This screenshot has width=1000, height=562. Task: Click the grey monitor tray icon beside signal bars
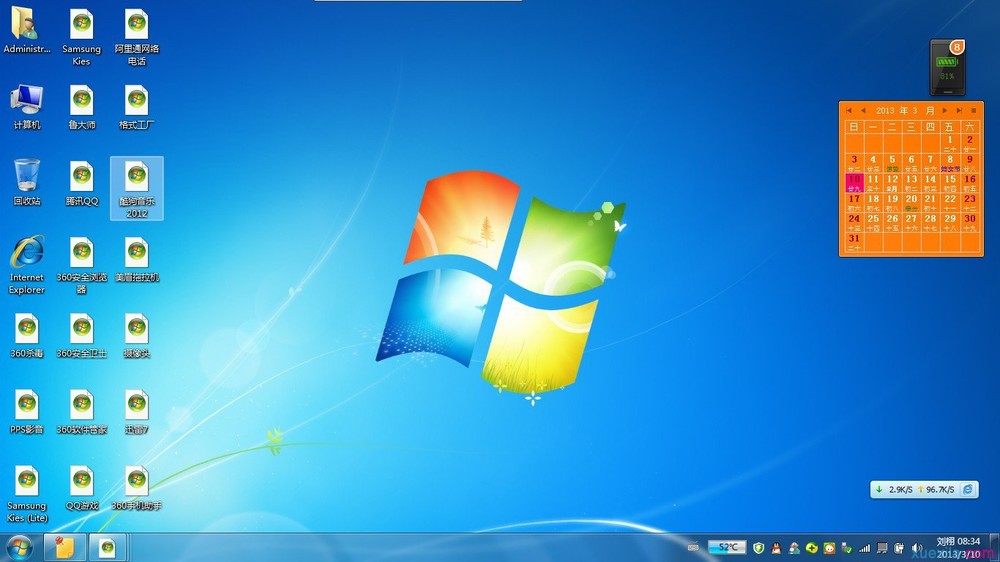click(882, 548)
